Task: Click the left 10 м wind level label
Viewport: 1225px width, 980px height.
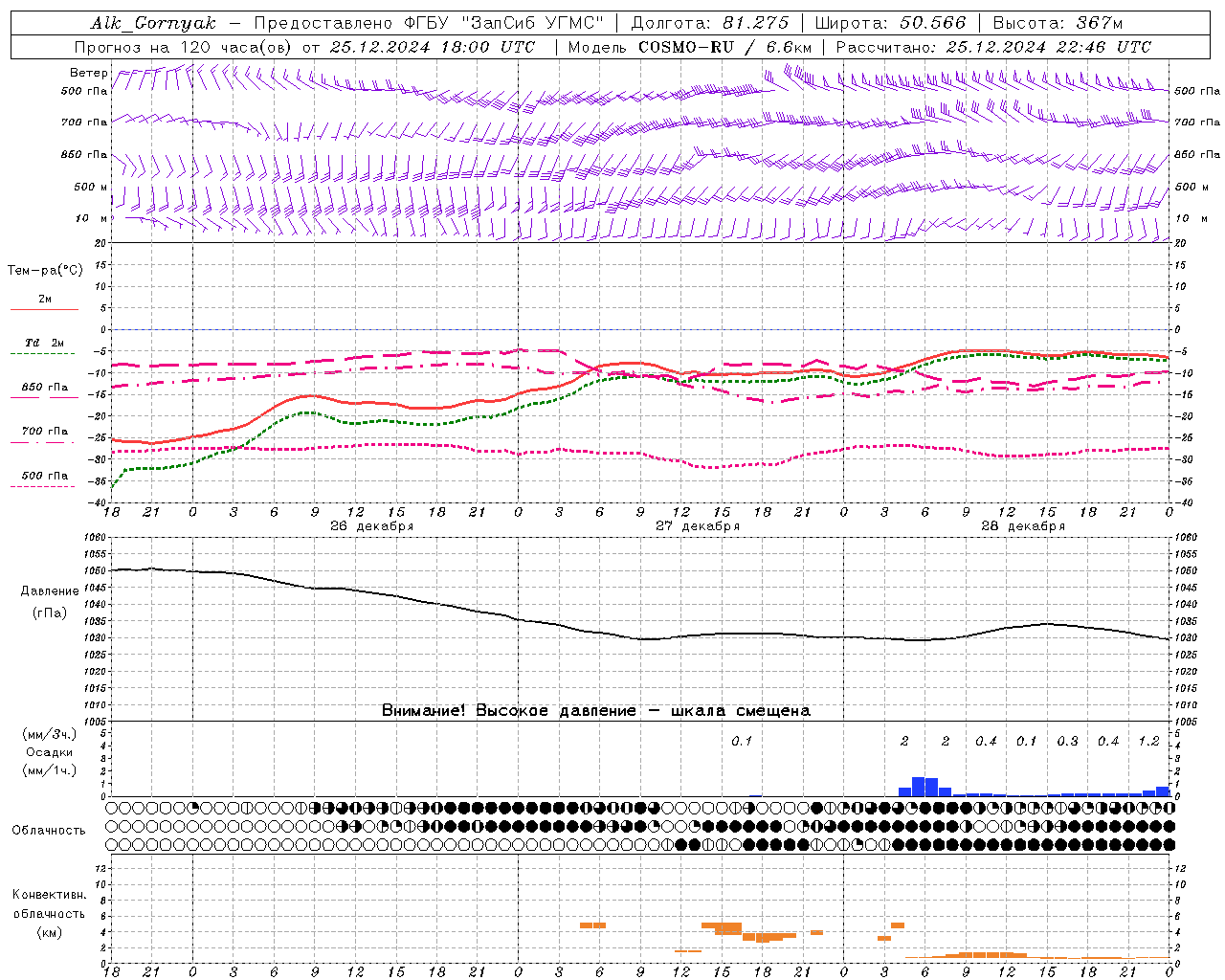Action: [91, 218]
